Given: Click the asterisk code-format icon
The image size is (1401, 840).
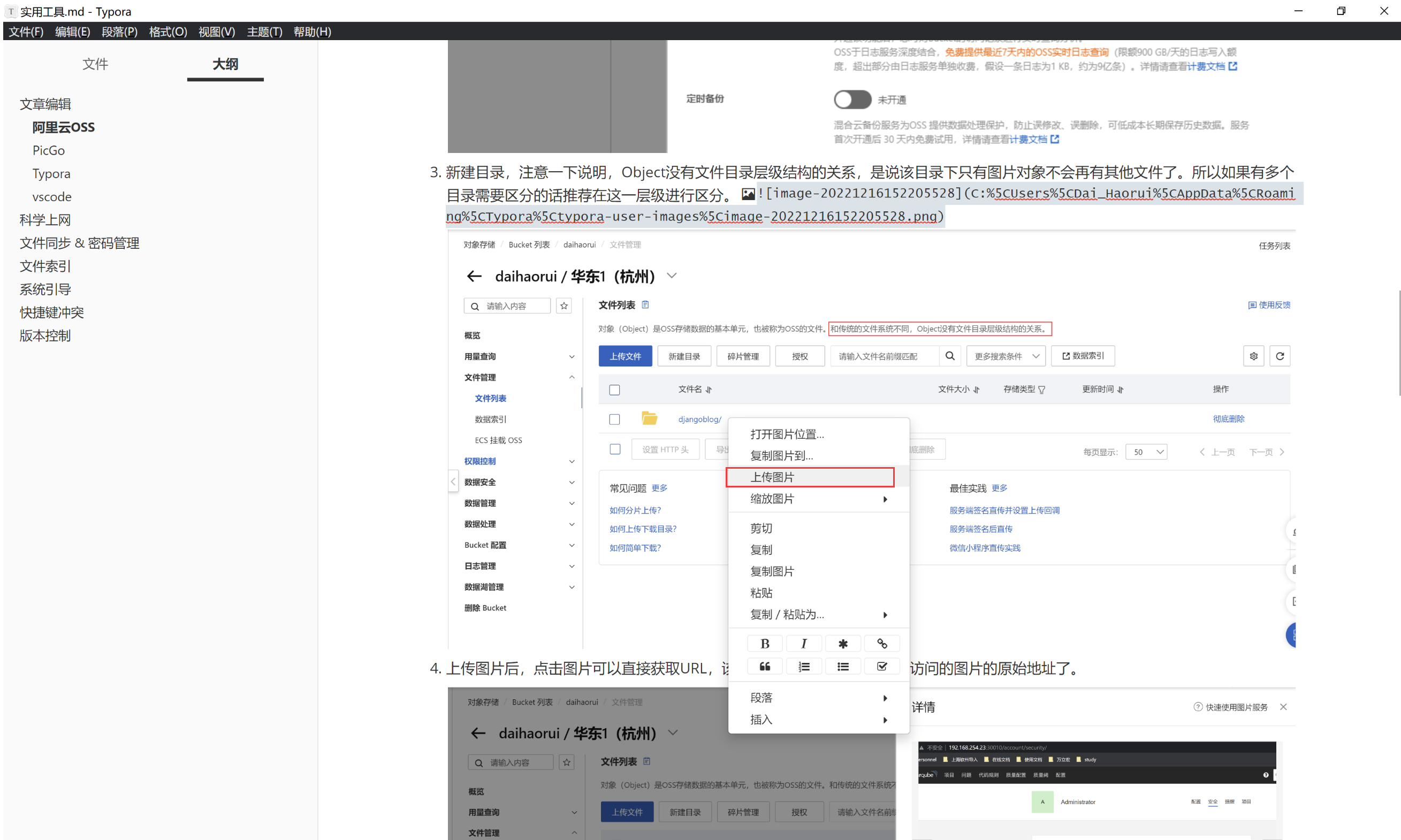Looking at the screenshot, I should coord(842,644).
